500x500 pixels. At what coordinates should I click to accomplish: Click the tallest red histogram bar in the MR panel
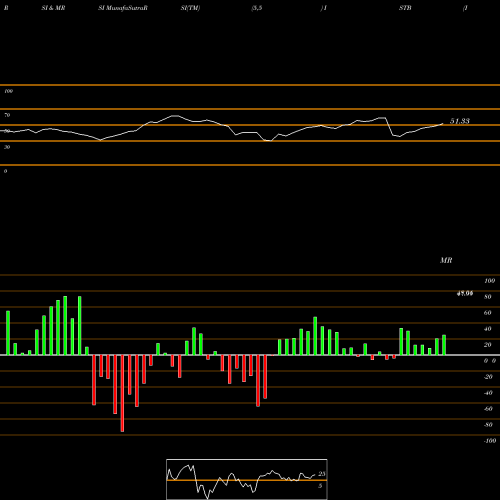(122, 393)
